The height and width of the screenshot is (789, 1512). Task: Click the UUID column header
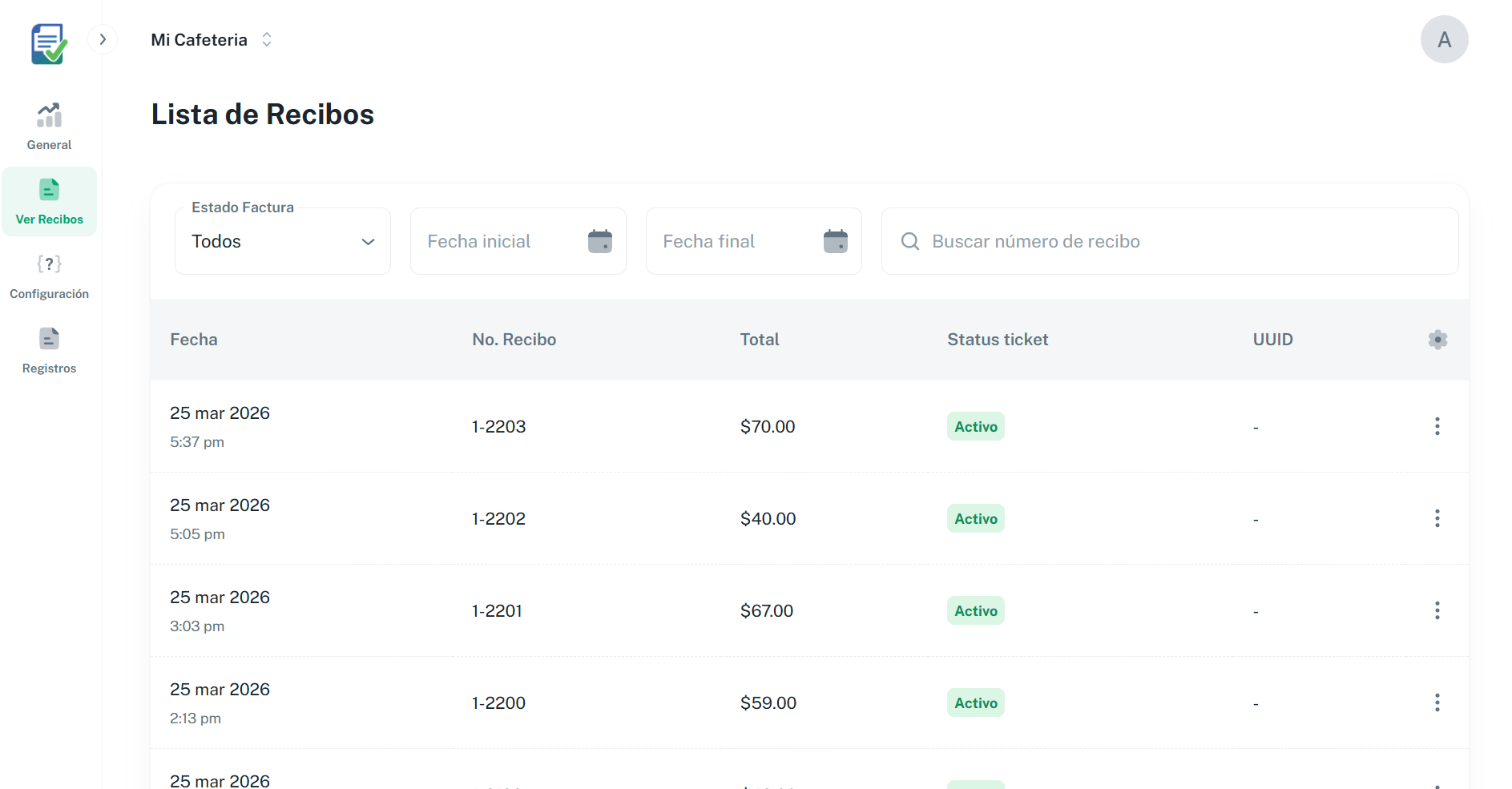(x=1273, y=340)
